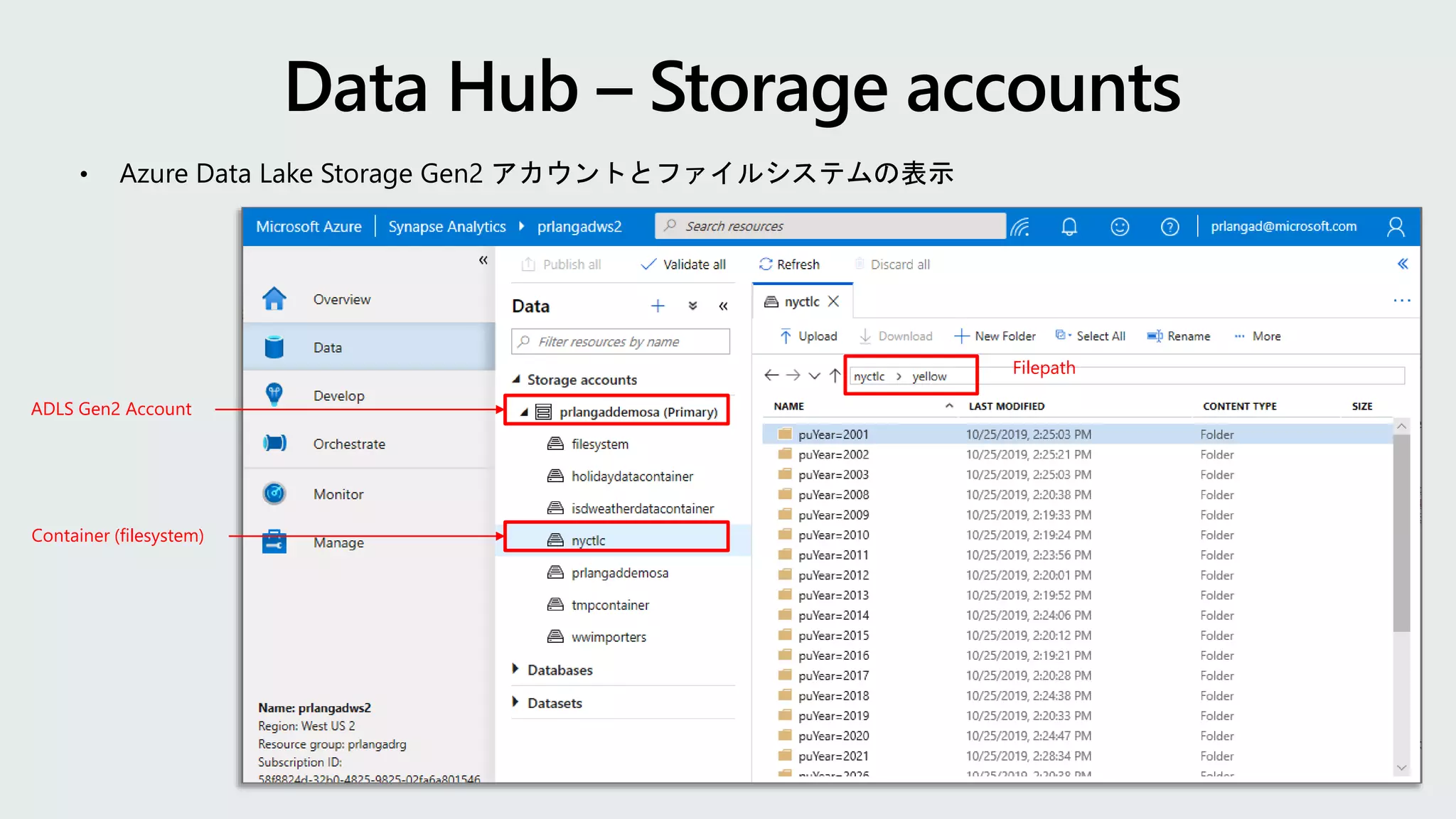Expand all using the double-down chevron
The height and width of the screenshot is (819, 1456).
692,306
